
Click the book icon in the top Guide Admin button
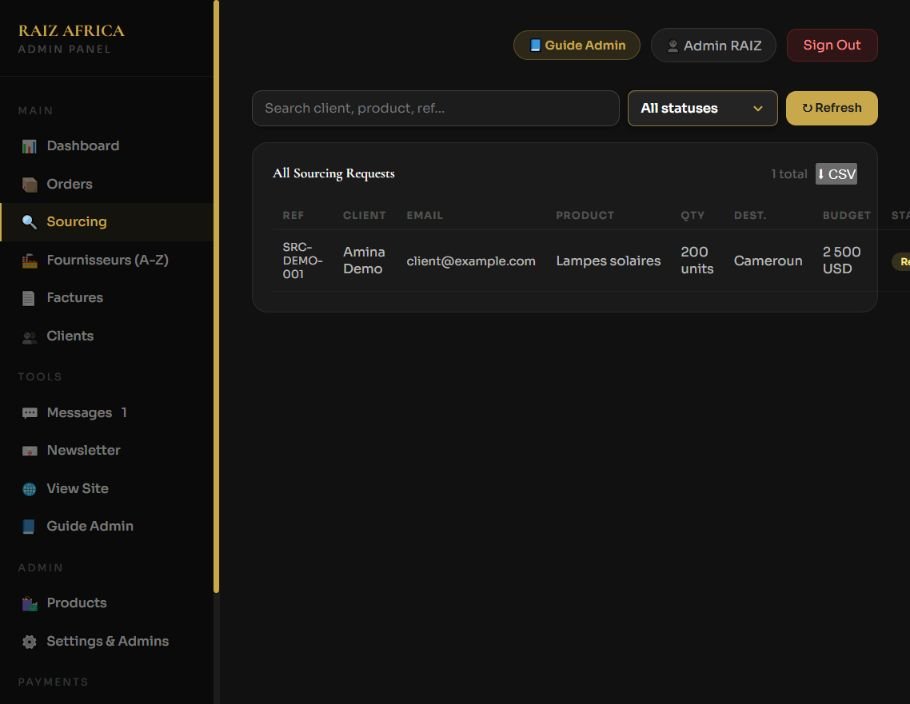tap(535, 45)
